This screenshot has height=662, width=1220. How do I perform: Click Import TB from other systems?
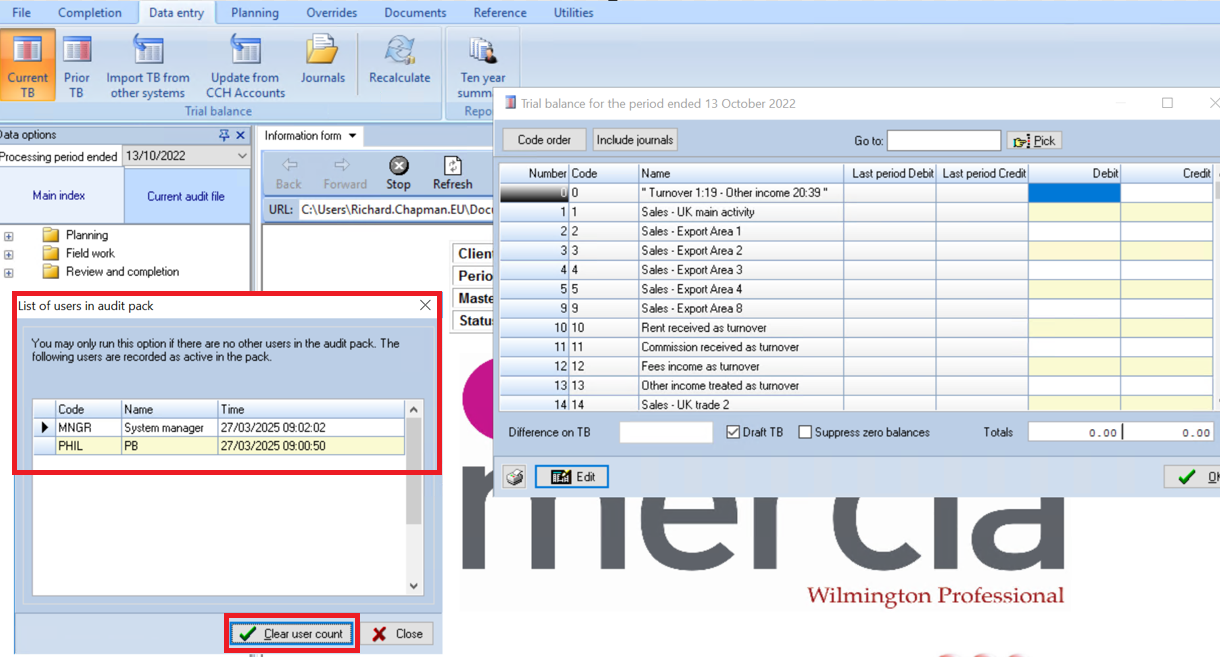(148, 66)
